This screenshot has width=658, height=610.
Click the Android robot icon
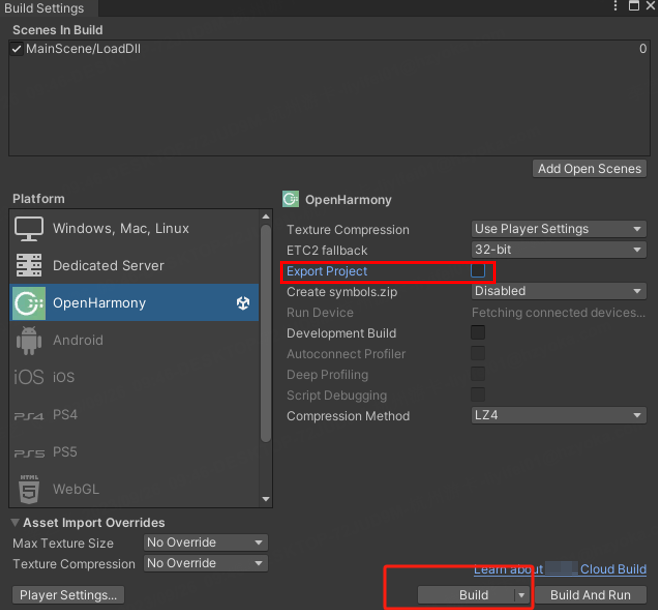tap(29, 341)
